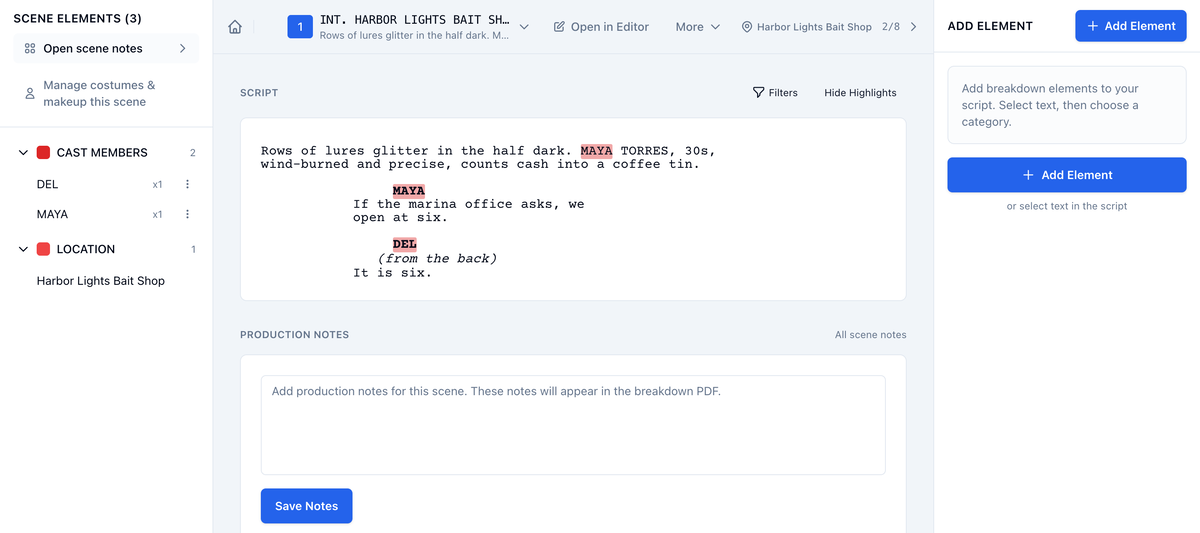The width and height of the screenshot is (1200, 533).
Task: Click the 'It is six.' dialogue line
Action: [x=393, y=272]
